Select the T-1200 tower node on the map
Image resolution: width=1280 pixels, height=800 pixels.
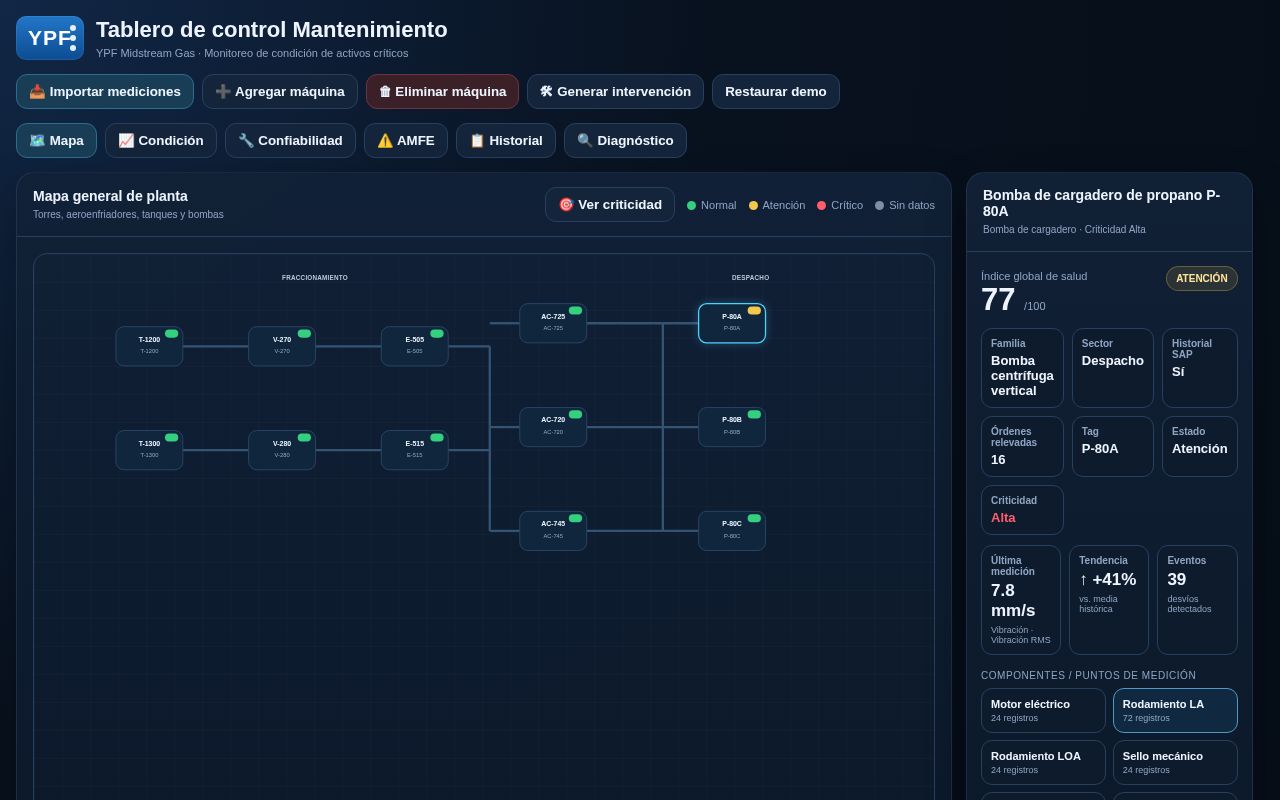pos(149,346)
